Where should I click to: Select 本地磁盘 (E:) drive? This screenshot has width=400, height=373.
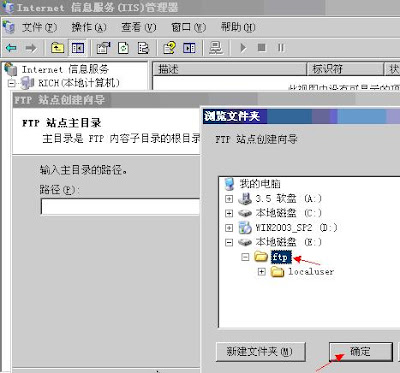[x=289, y=242]
